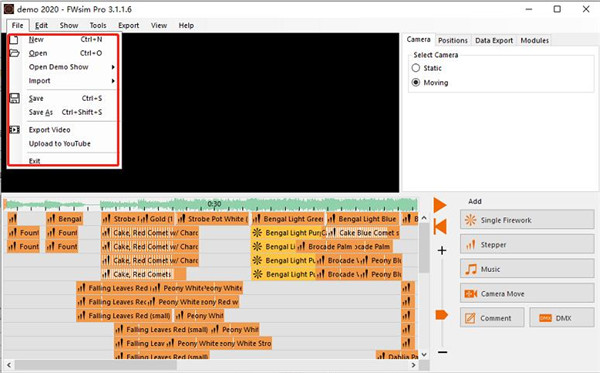Select the Cake, Red Comets clip

pos(143,274)
